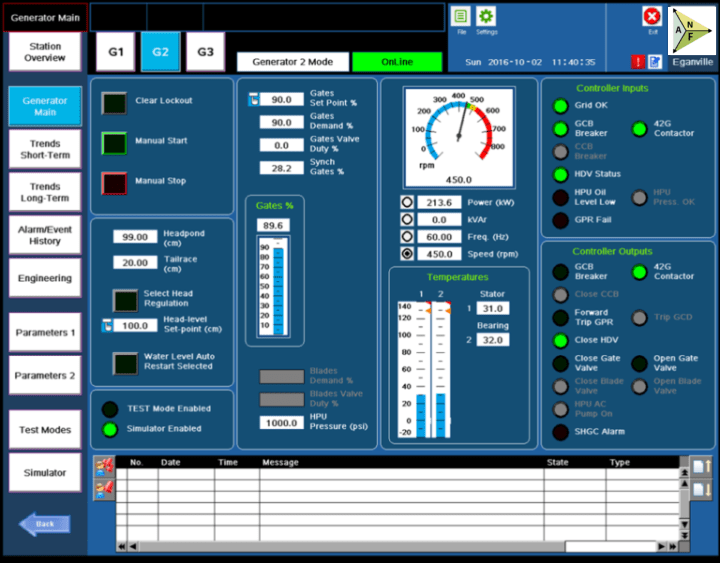Switch to the G1 generator tab
Image resolution: width=720 pixels, height=563 pixels.
(x=116, y=52)
